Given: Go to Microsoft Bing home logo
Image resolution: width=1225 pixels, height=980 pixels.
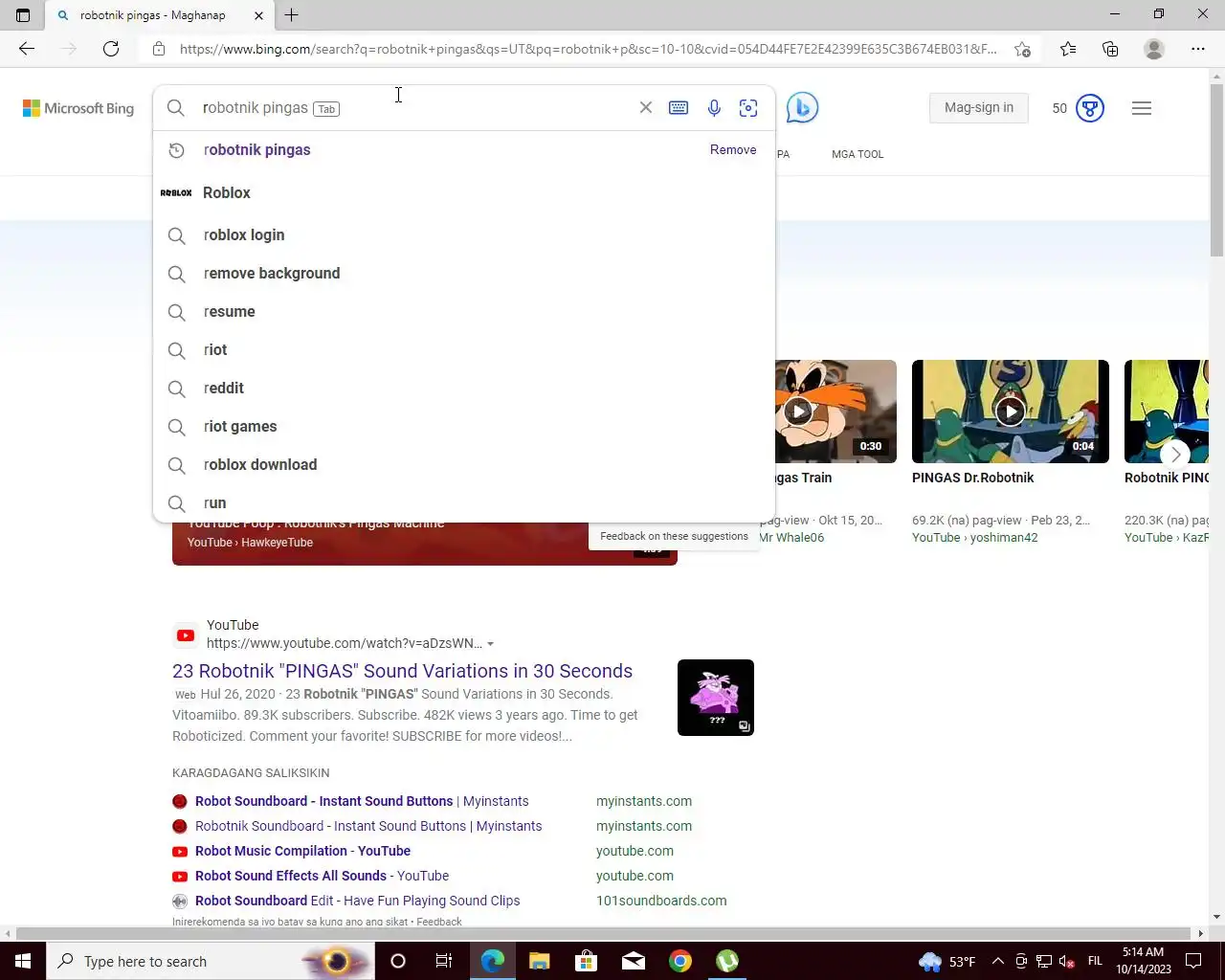Looking at the screenshot, I should 78,108.
